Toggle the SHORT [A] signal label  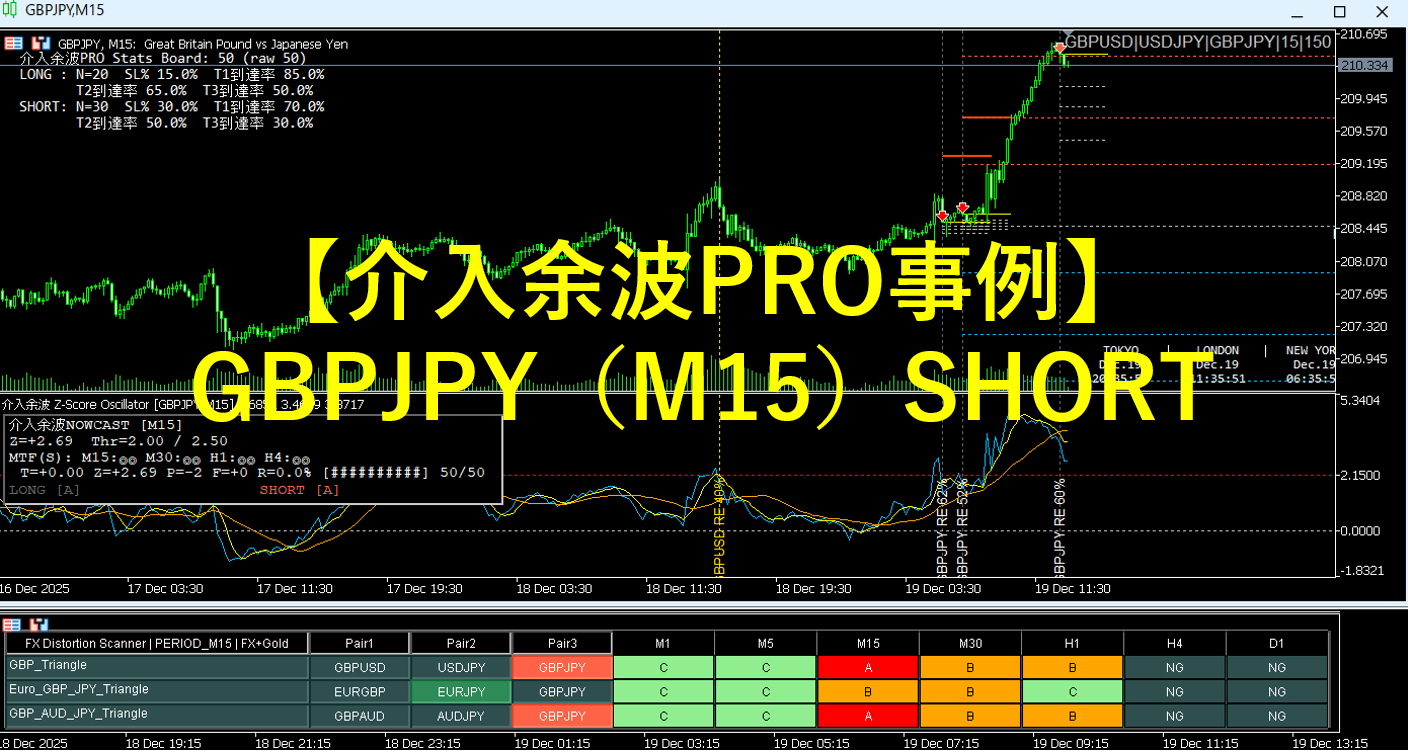[x=299, y=490]
